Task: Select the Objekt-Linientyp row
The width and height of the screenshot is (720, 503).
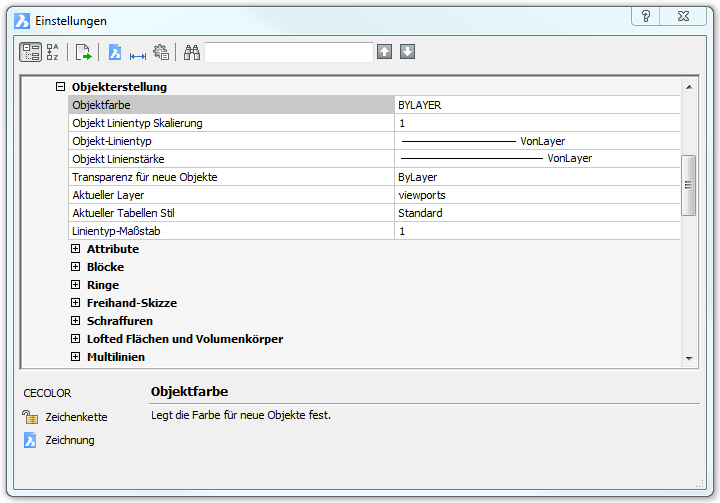Action: coord(232,141)
